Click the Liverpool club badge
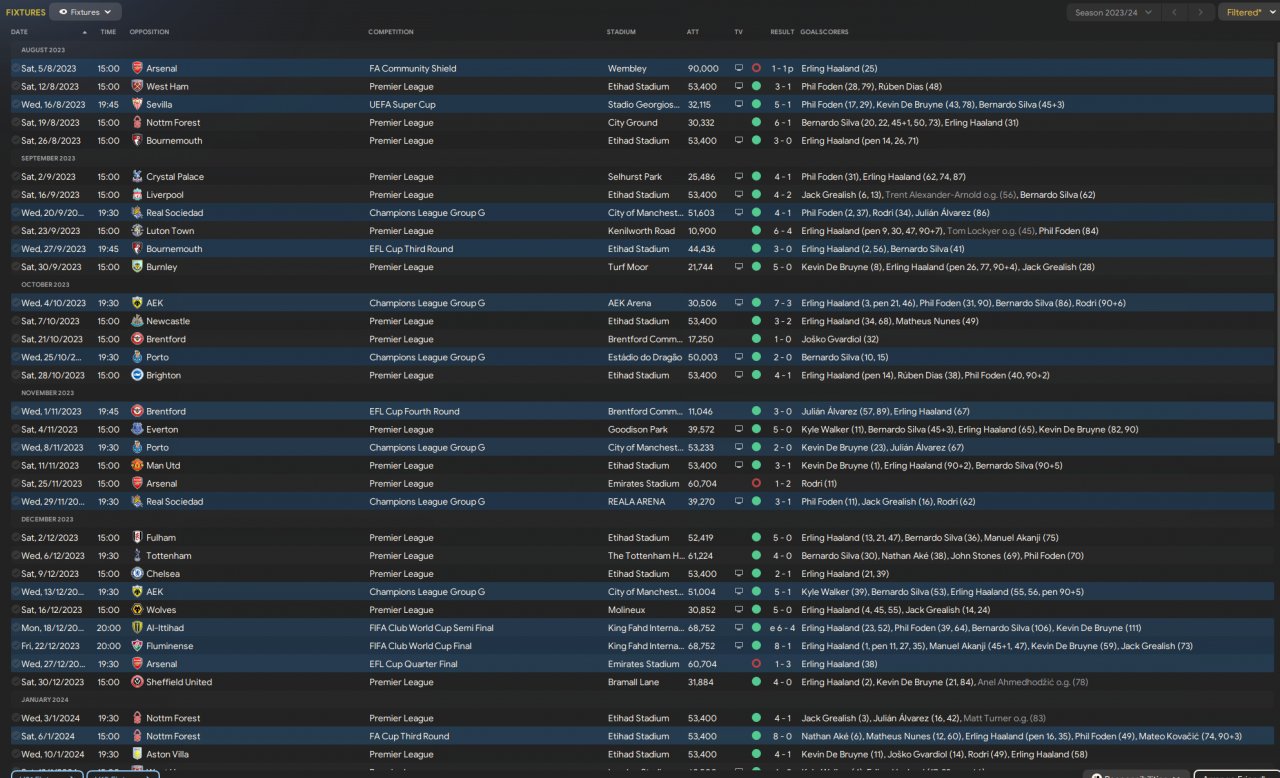Screen dimensions: 1280x778 point(137,195)
